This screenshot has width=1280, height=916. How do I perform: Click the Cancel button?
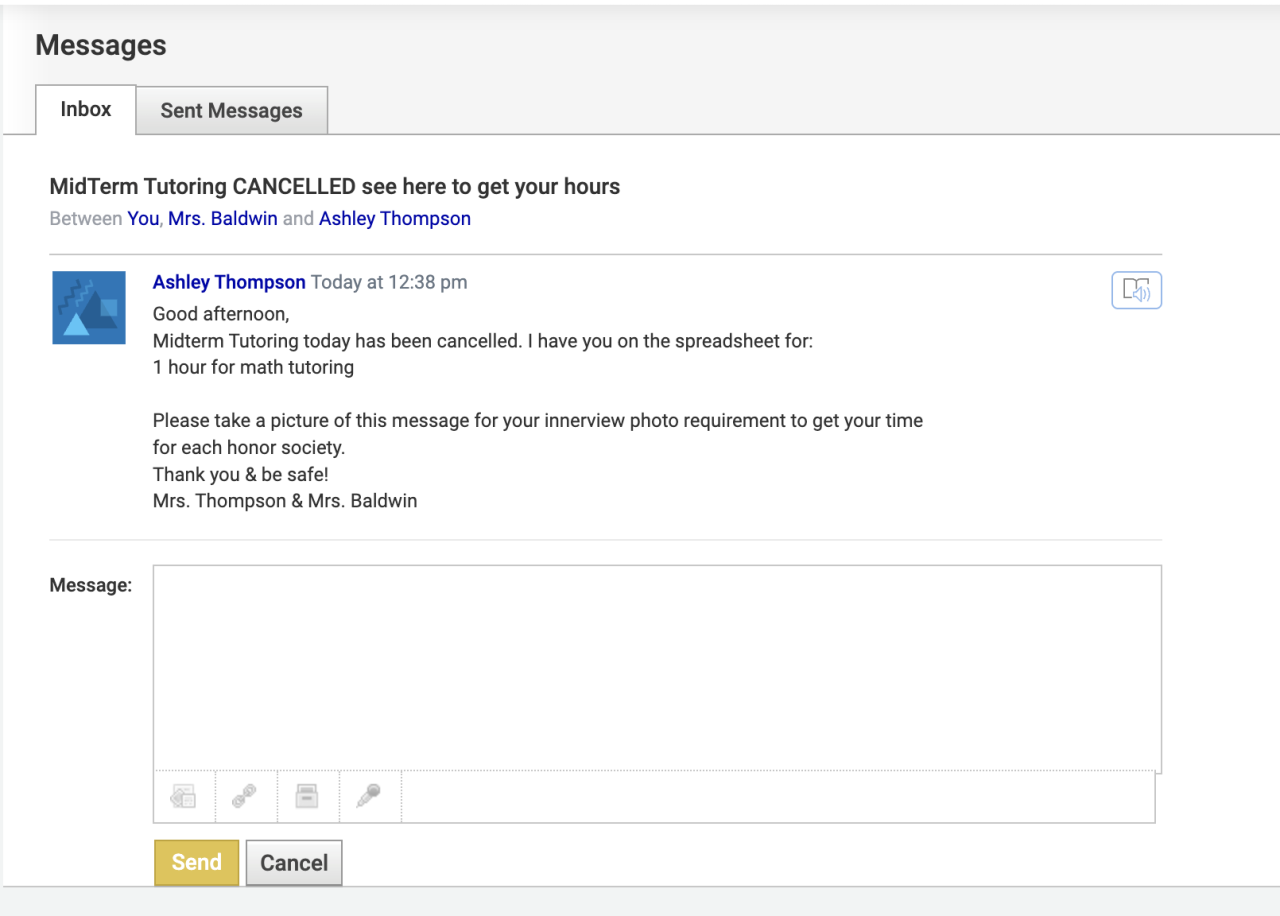294,862
